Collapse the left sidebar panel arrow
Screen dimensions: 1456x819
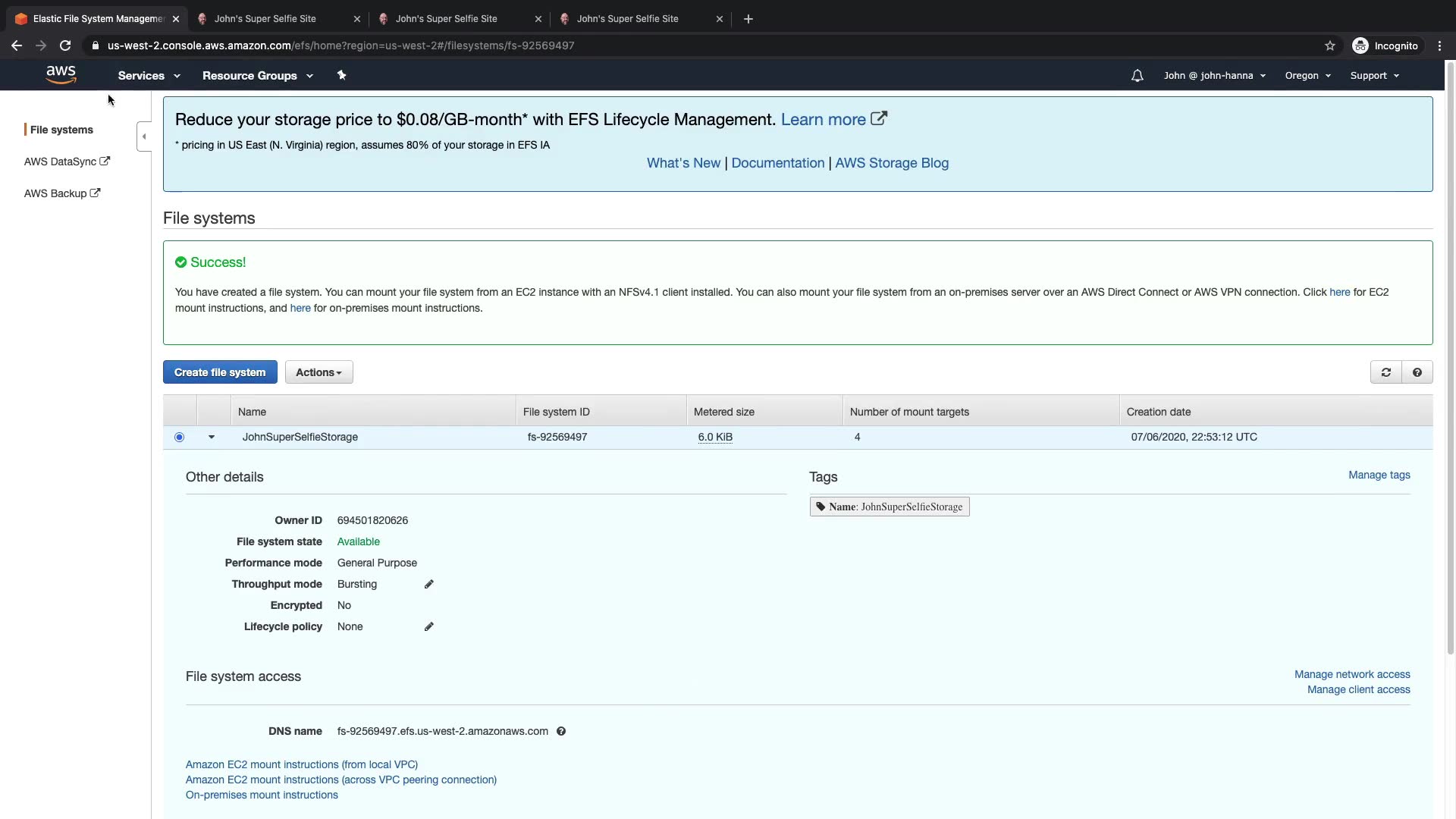click(144, 136)
